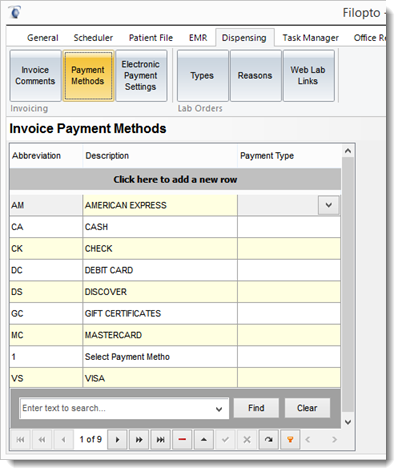Open Electronic Payment Settings

tap(141, 76)
